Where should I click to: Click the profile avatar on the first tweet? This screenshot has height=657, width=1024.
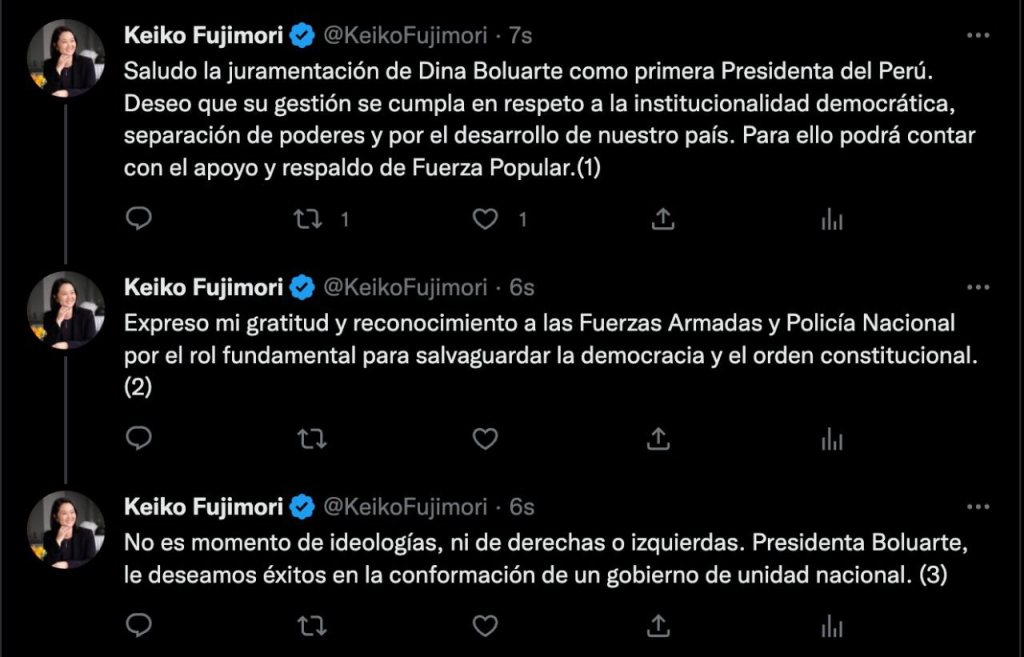66,57
